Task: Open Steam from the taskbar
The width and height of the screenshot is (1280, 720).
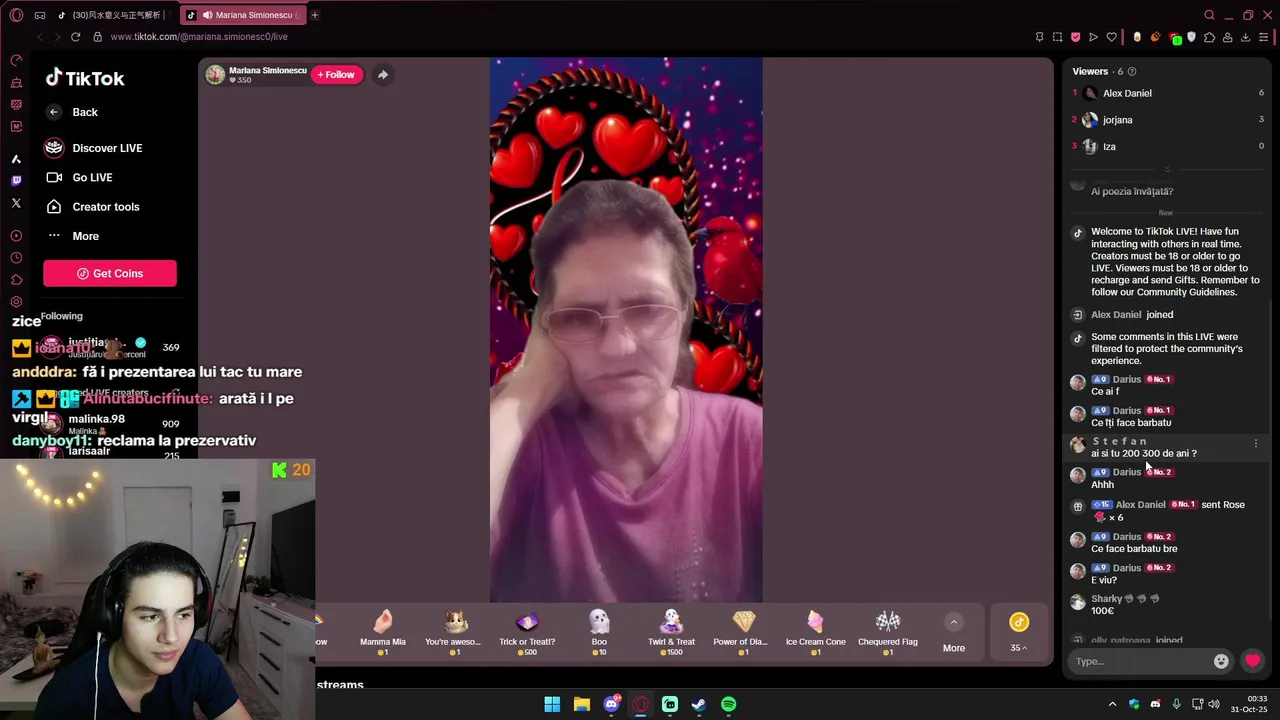Action: 699,704
